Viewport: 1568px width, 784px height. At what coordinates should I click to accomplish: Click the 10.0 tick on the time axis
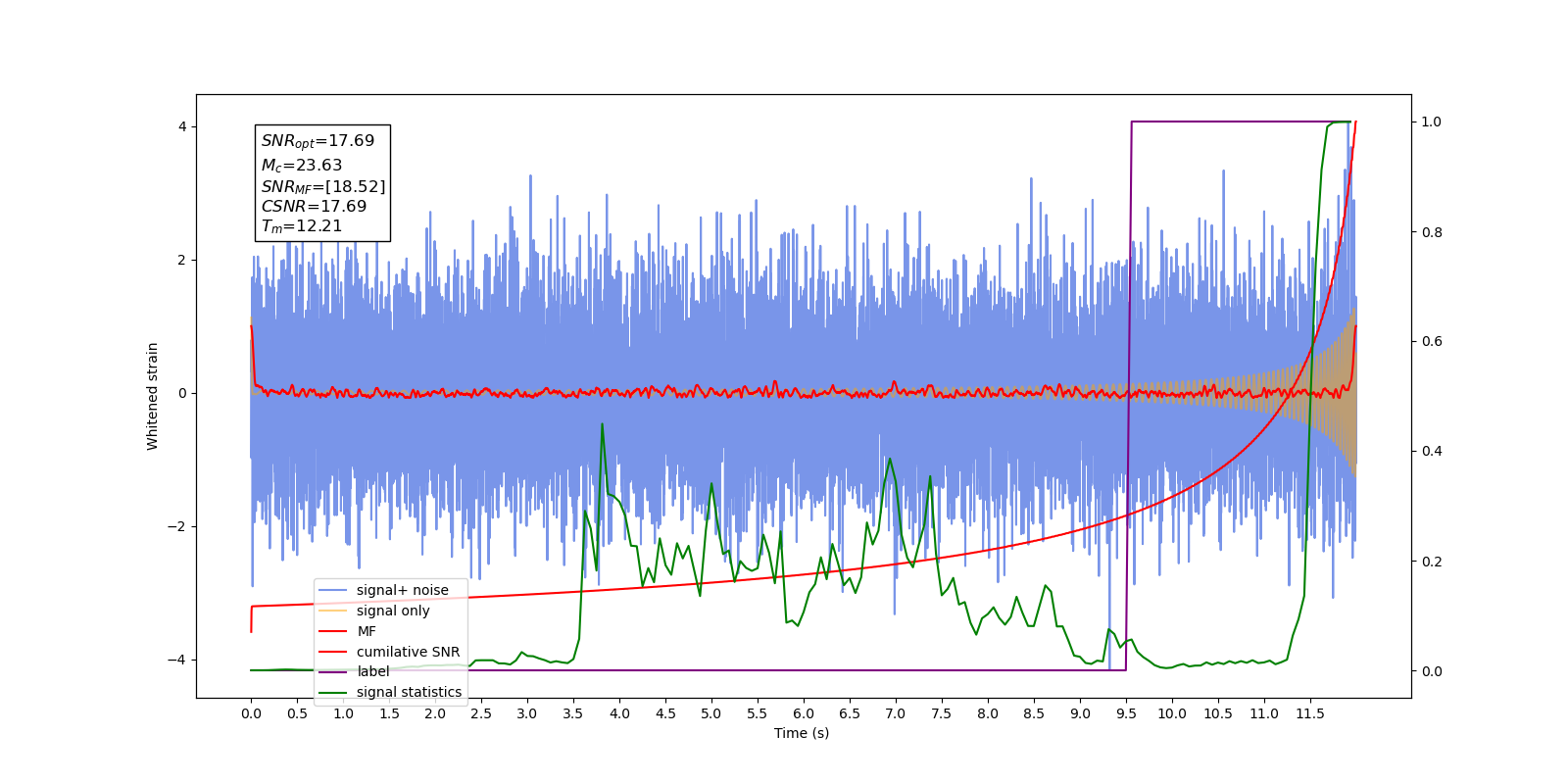1172,713
